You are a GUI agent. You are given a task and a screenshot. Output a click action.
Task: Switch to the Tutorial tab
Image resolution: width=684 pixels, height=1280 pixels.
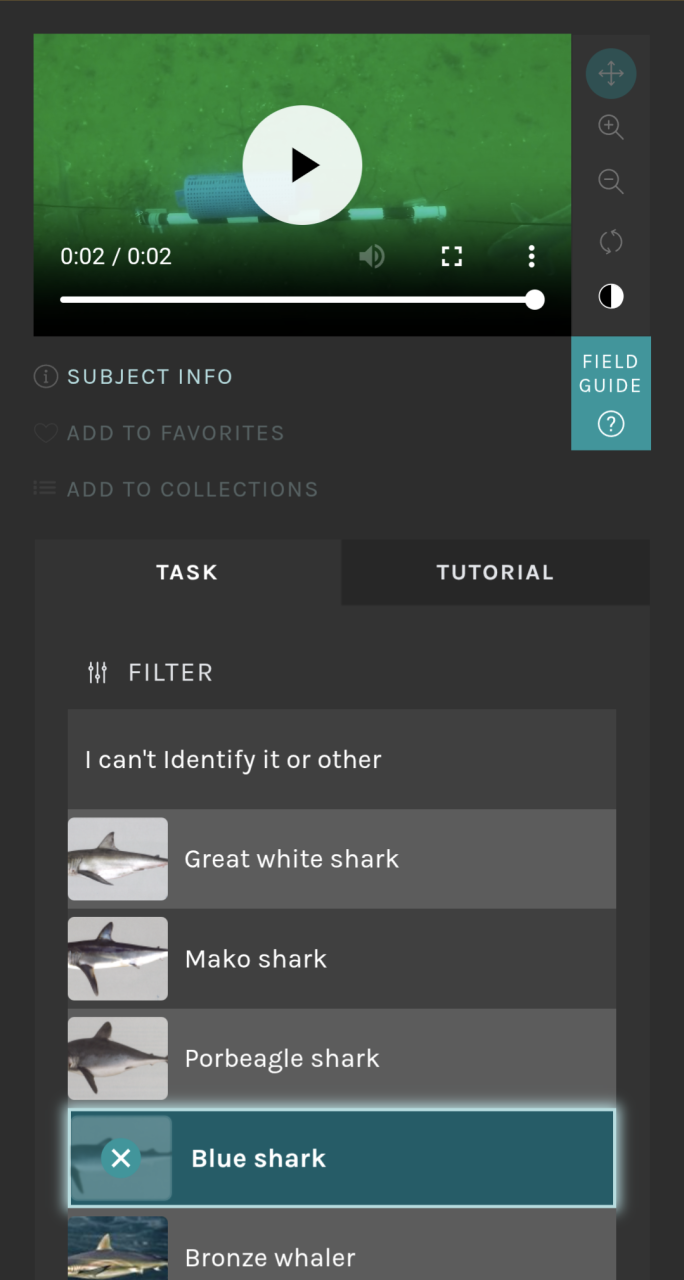[495, 573]
